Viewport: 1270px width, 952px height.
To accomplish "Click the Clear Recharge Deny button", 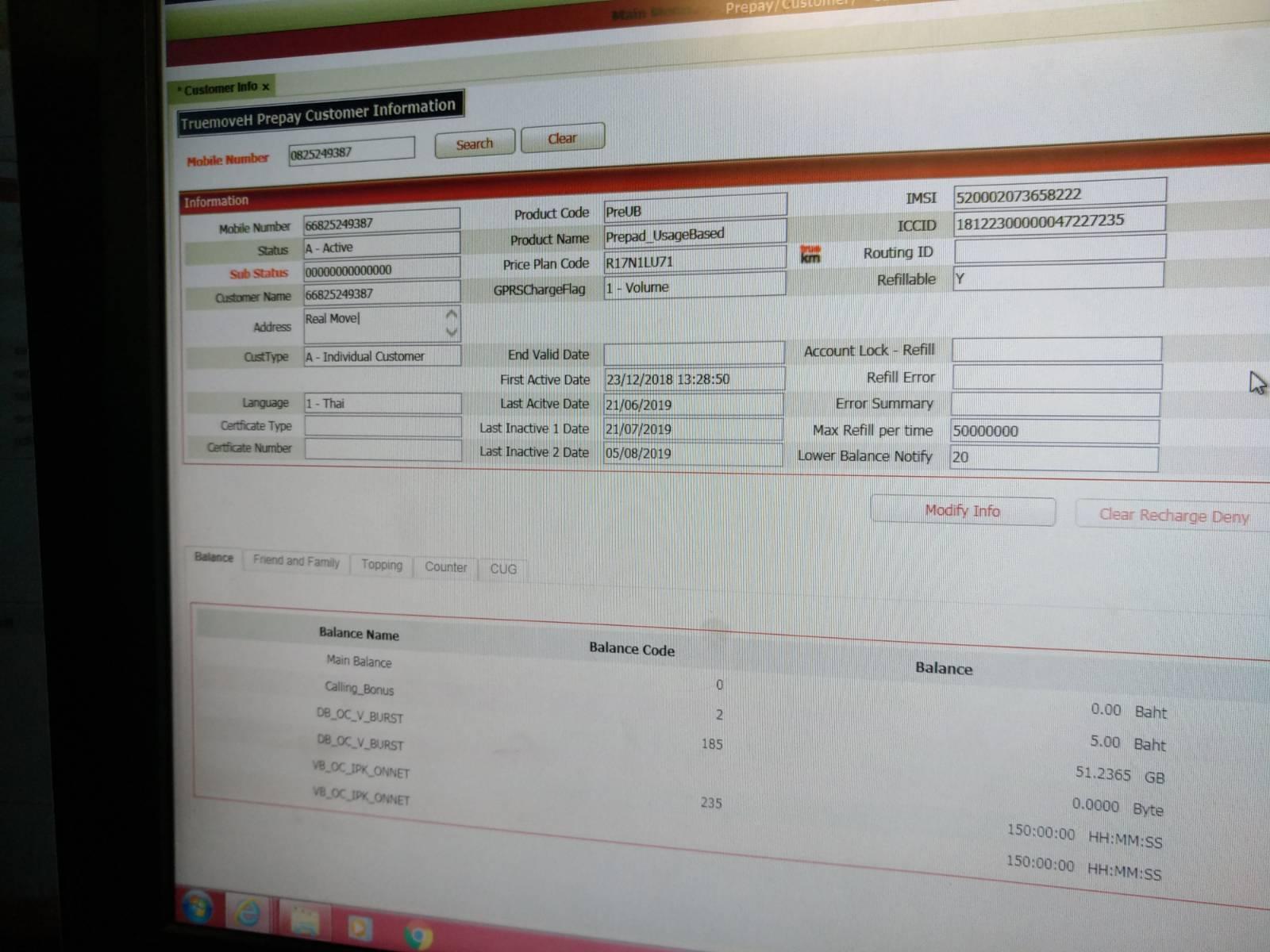I will 1173,516.
